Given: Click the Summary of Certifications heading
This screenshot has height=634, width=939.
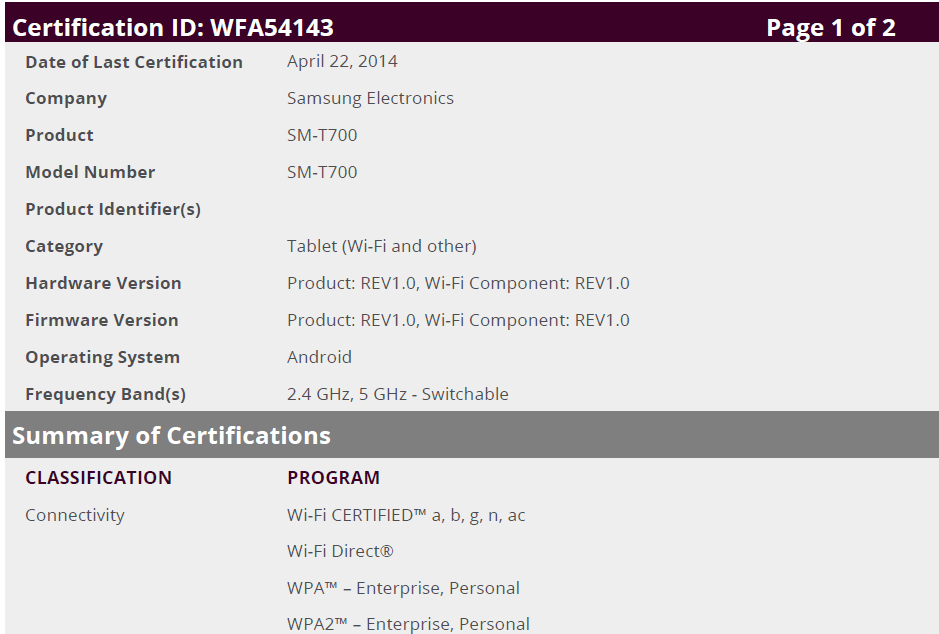Looking at the screenshot, I should tap(171, 436).
